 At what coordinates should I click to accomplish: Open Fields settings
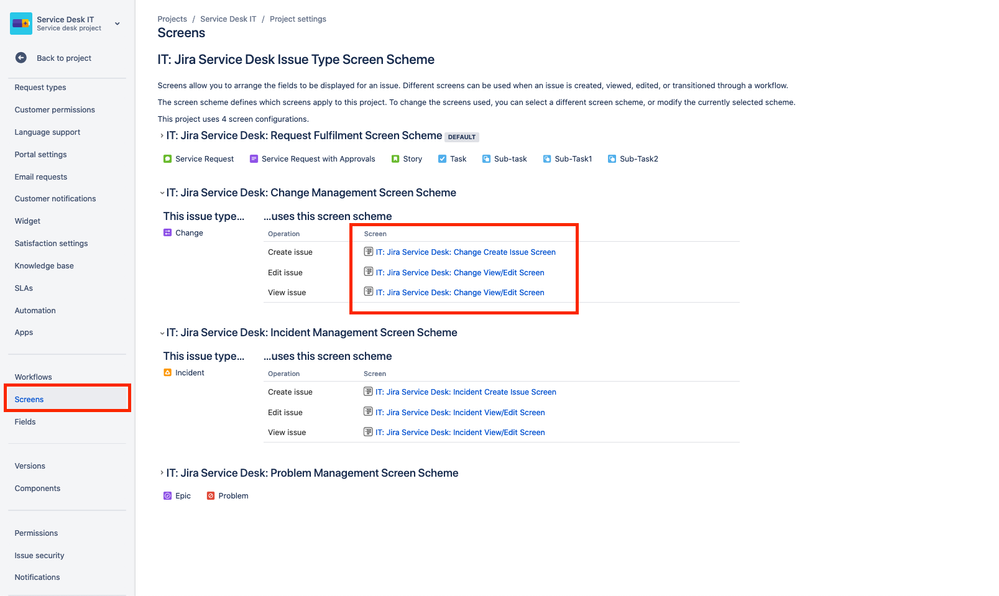click(x=25, y=421)
